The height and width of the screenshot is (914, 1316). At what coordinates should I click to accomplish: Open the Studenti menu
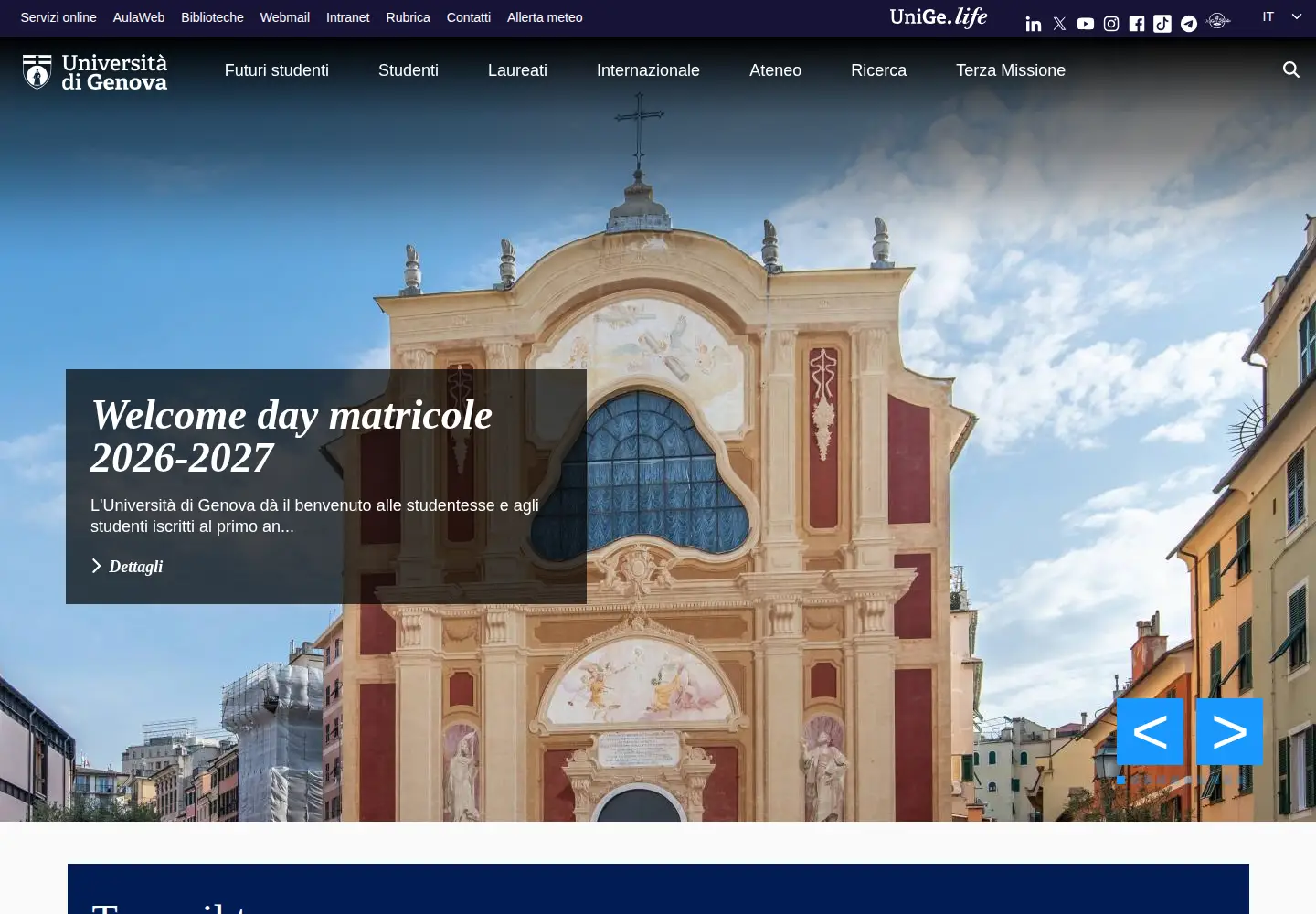409,70
